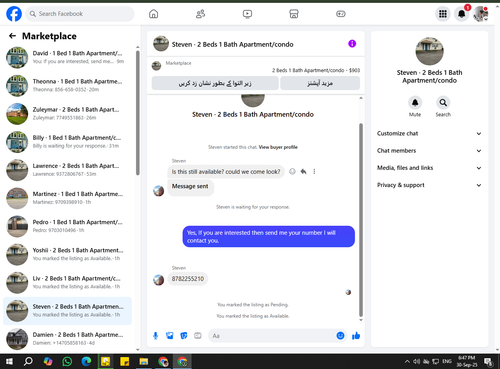Click the large listing photo in right panel
500x369 pixels.
coord(429,51)
